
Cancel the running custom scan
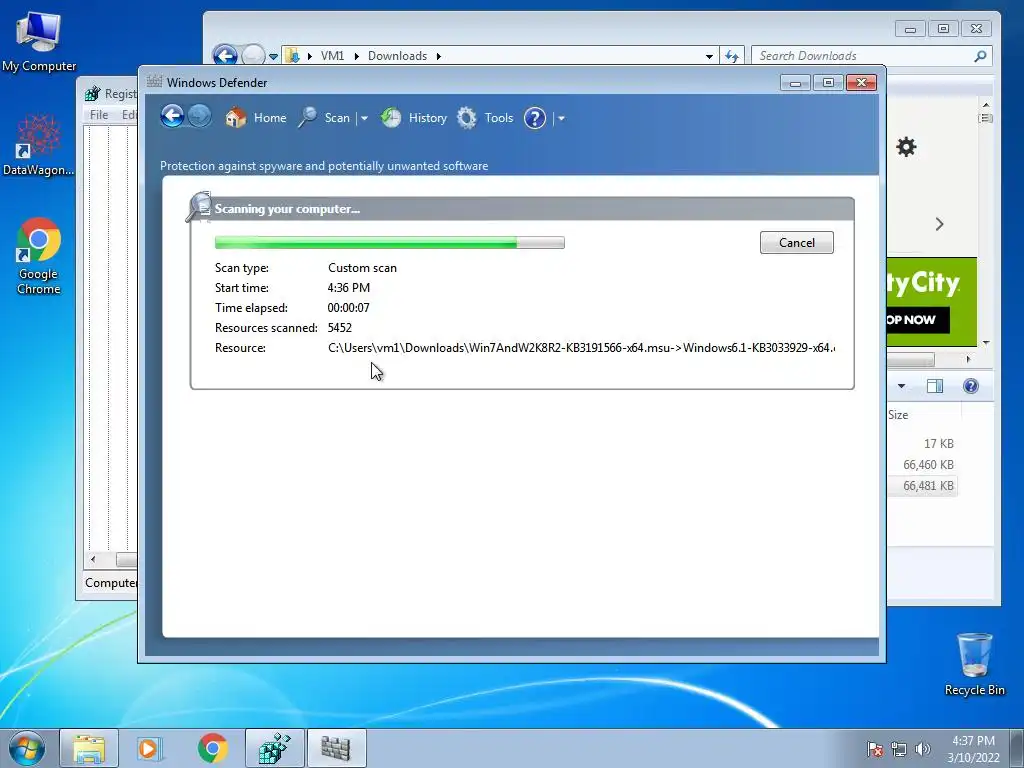click(796, 242)
